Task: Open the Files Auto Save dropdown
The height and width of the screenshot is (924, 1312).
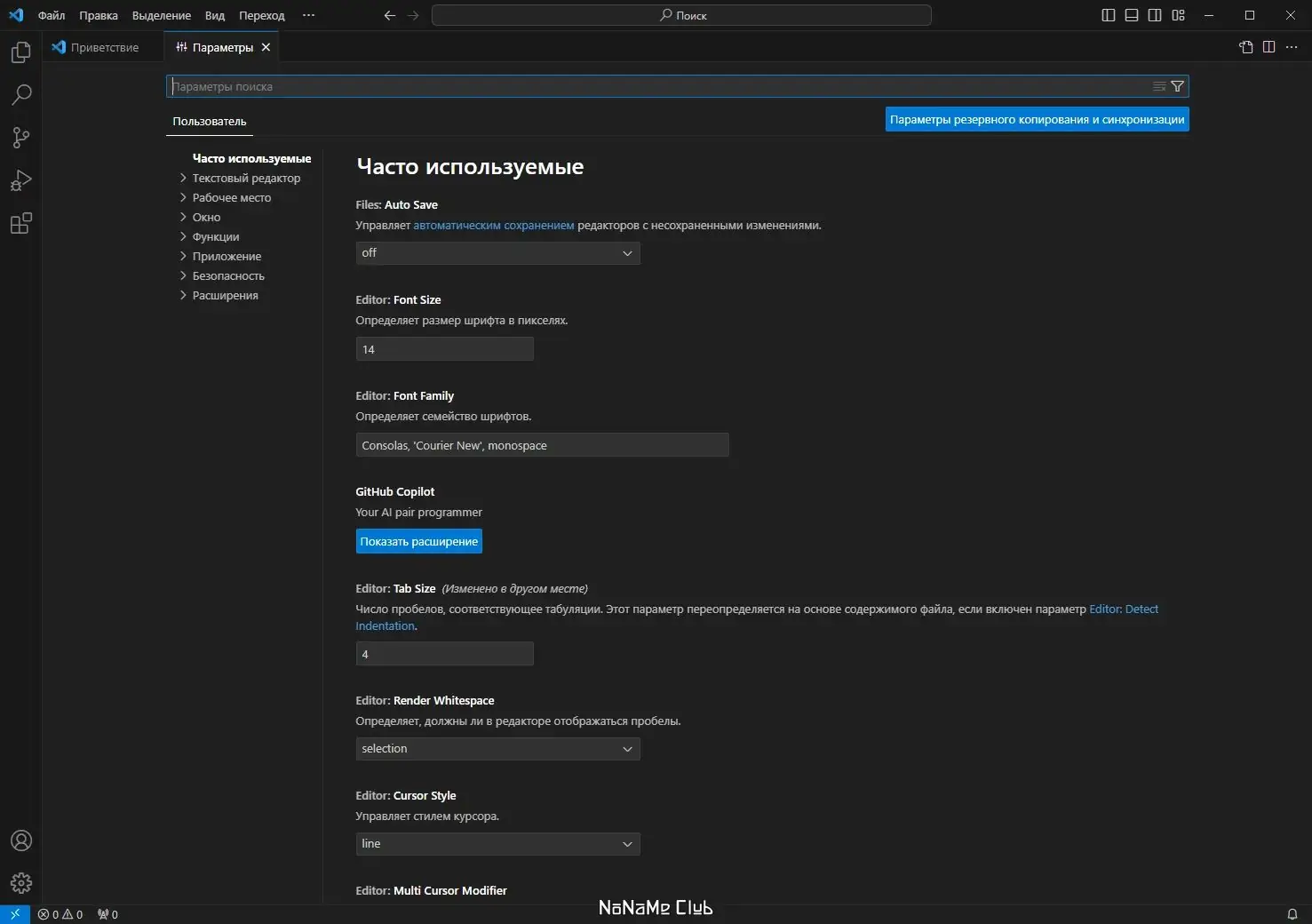Action: [x=497, y=253]
